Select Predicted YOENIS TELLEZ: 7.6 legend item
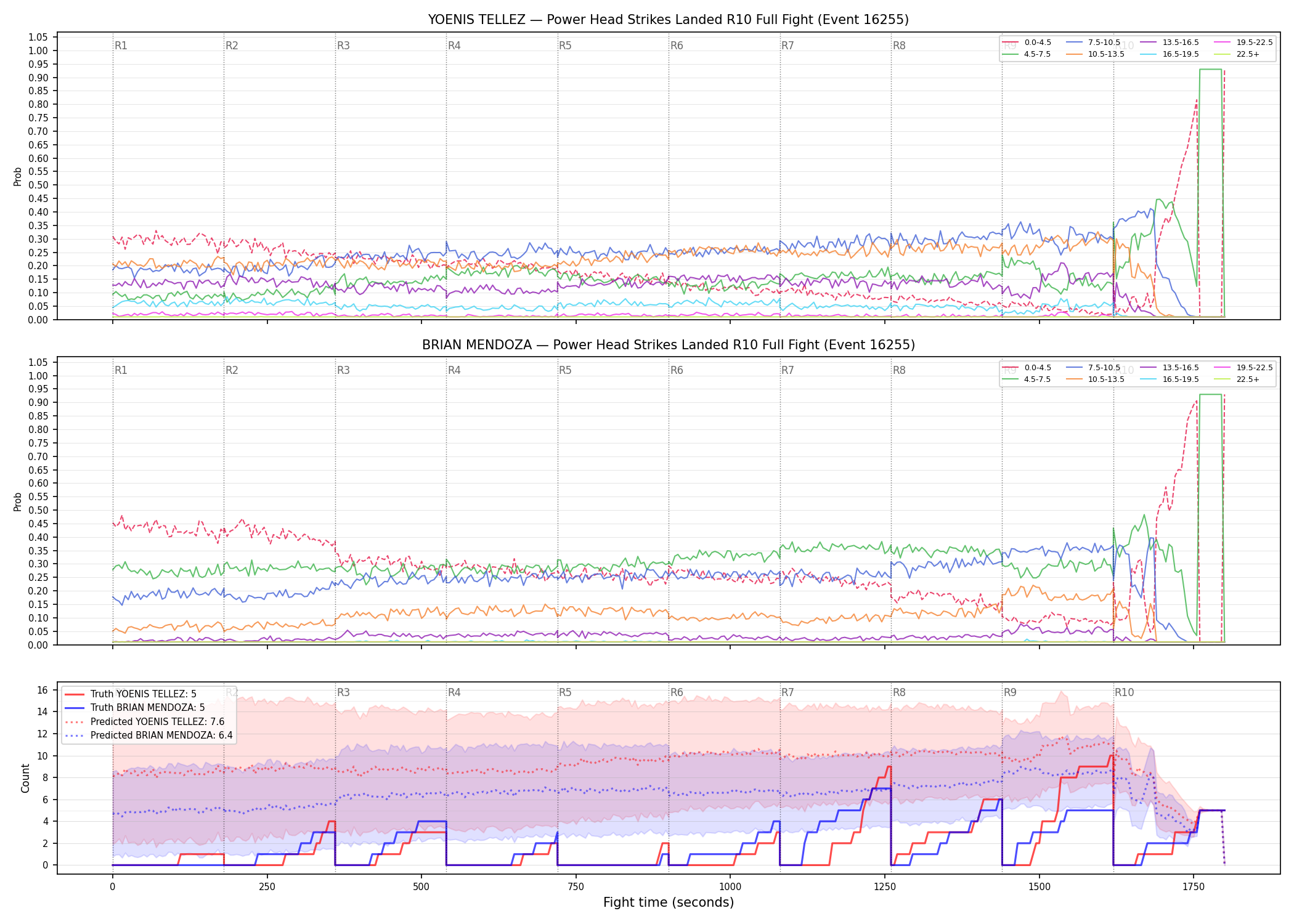Screen dimensions: 1294x924 145,721
